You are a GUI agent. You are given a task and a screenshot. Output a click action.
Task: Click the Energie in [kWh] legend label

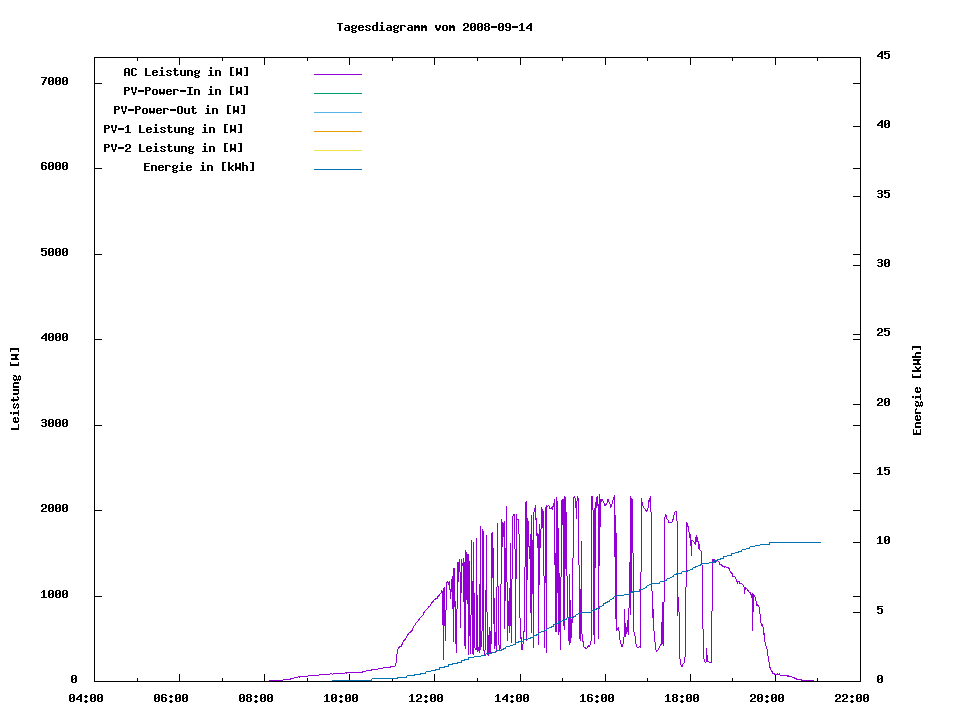[x=199, y=167]
